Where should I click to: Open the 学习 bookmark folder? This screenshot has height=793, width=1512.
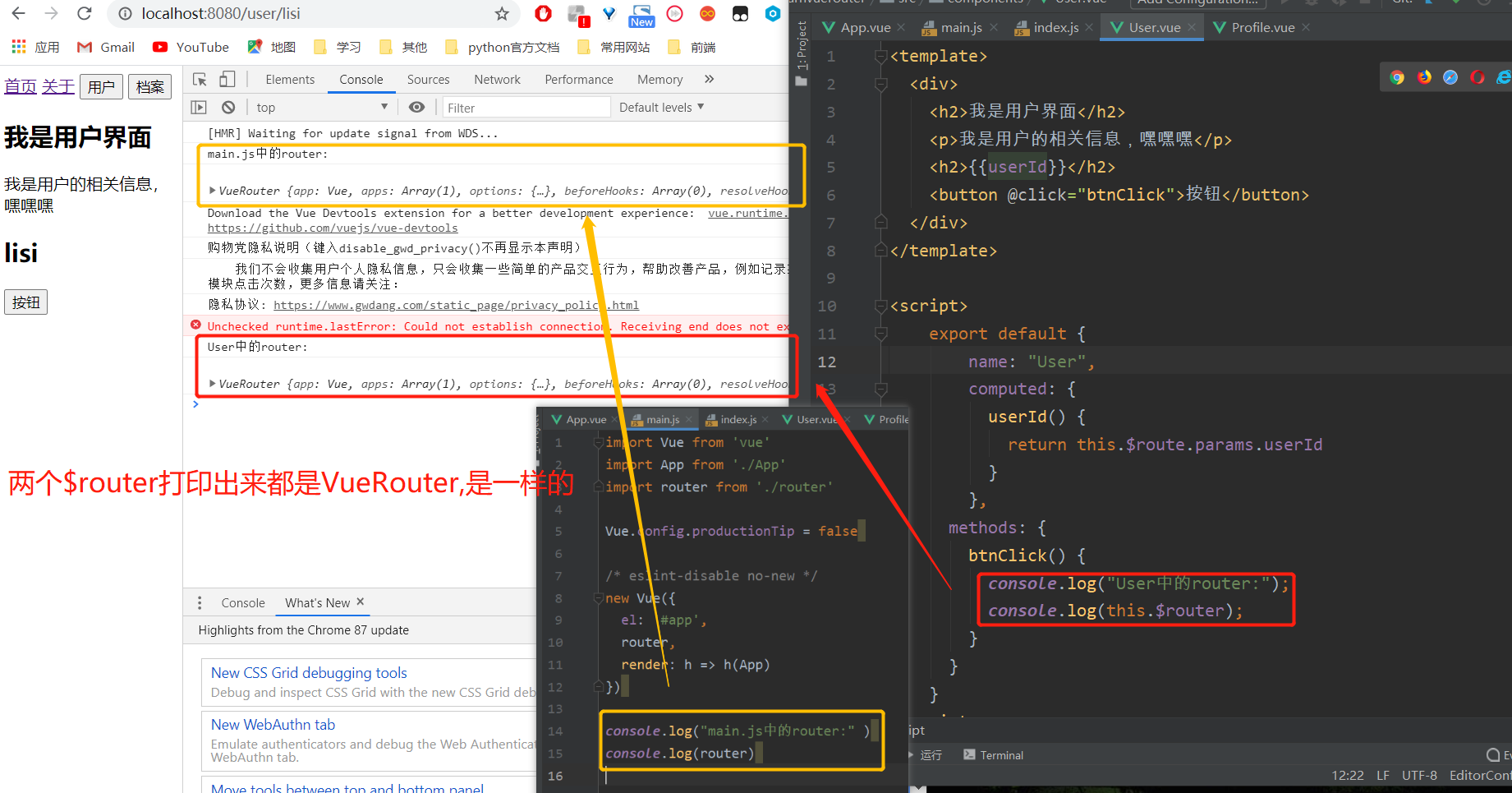[x=338, y=47]
